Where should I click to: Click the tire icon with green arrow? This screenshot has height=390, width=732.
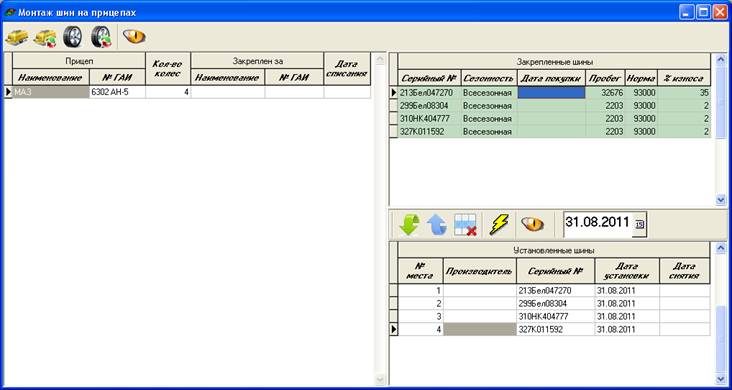101,37
